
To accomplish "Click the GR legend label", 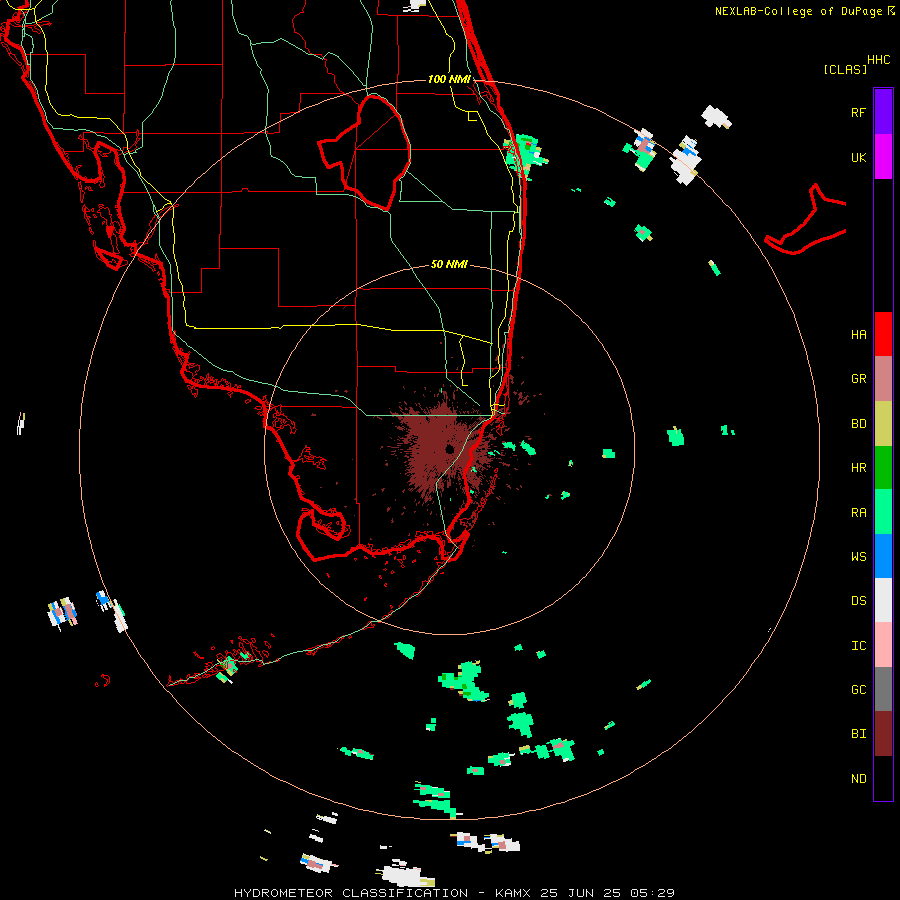I will tap(858, 379).
